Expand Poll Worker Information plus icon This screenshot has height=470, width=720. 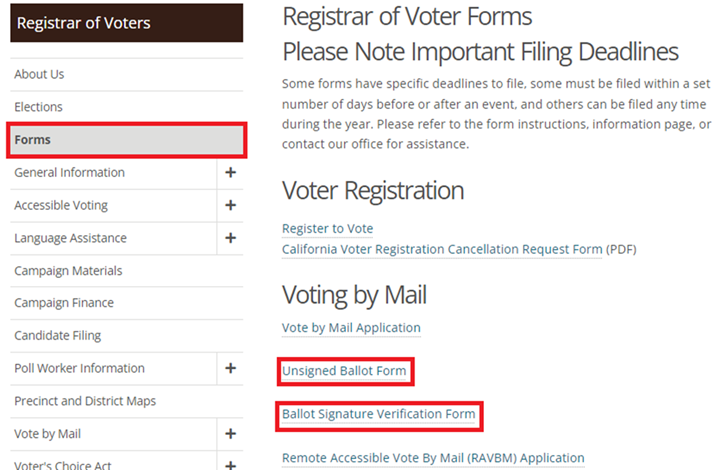(230, 369)
